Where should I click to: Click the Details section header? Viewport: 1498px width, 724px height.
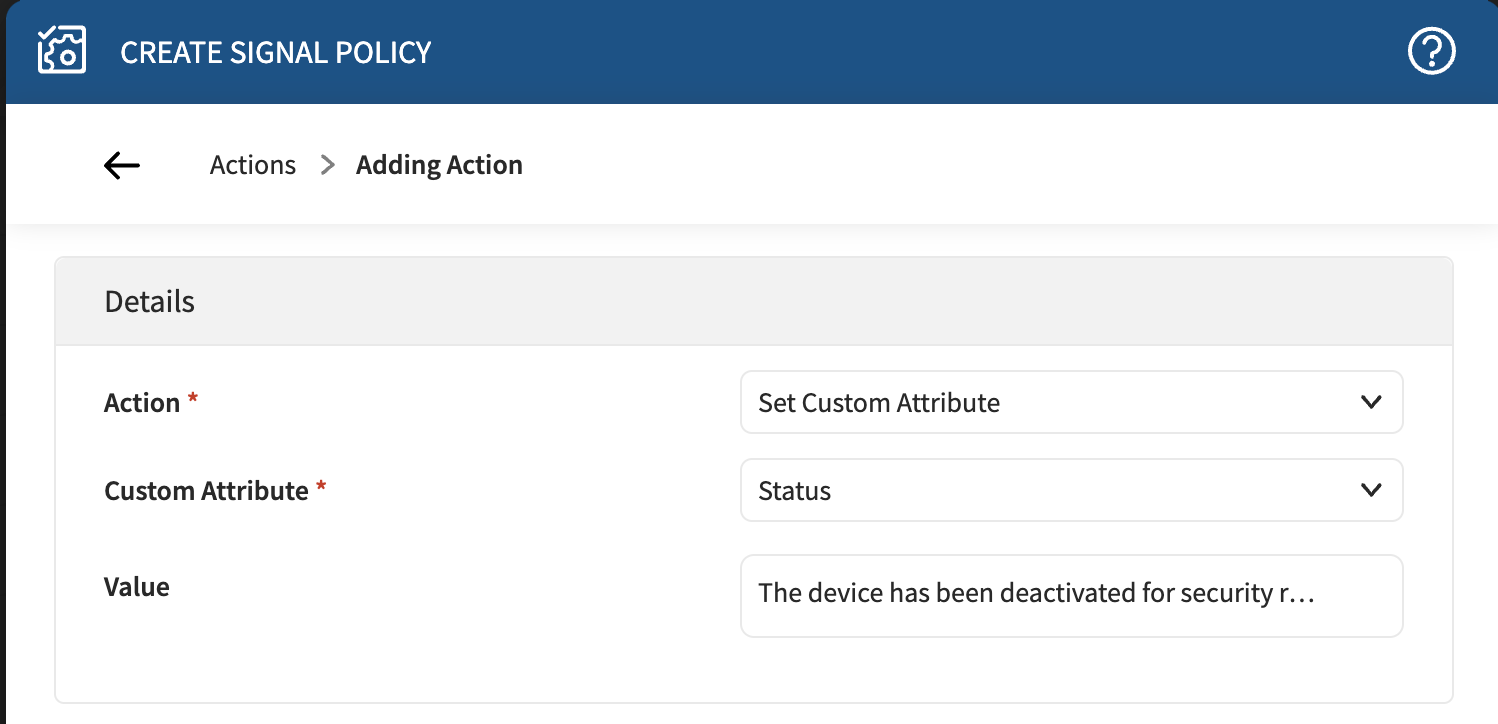point(150,301)
